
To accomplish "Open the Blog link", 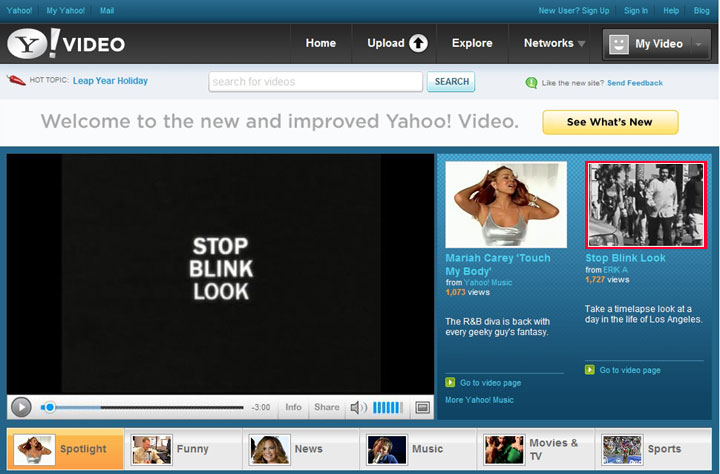I will point(701,11).
